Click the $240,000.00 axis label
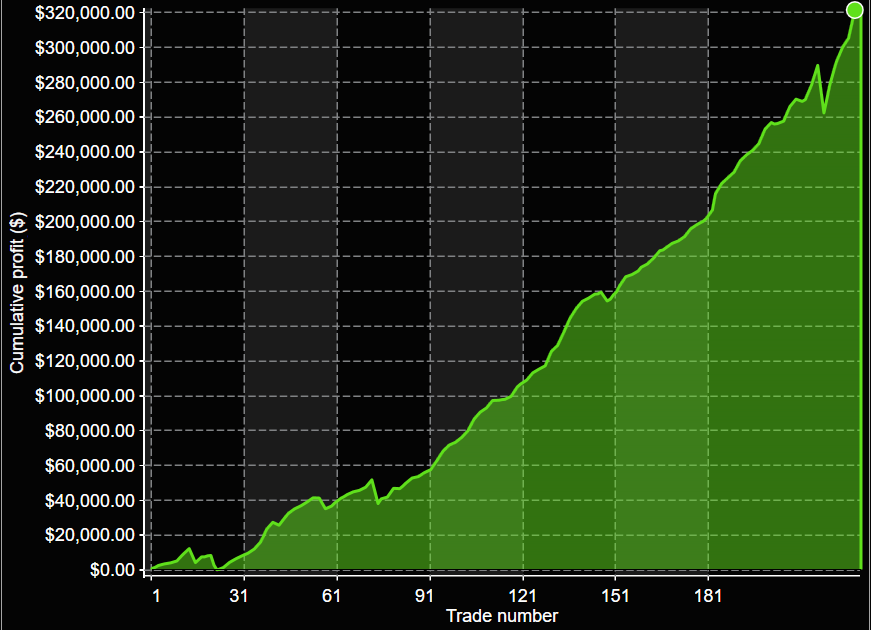 (85, 152)
